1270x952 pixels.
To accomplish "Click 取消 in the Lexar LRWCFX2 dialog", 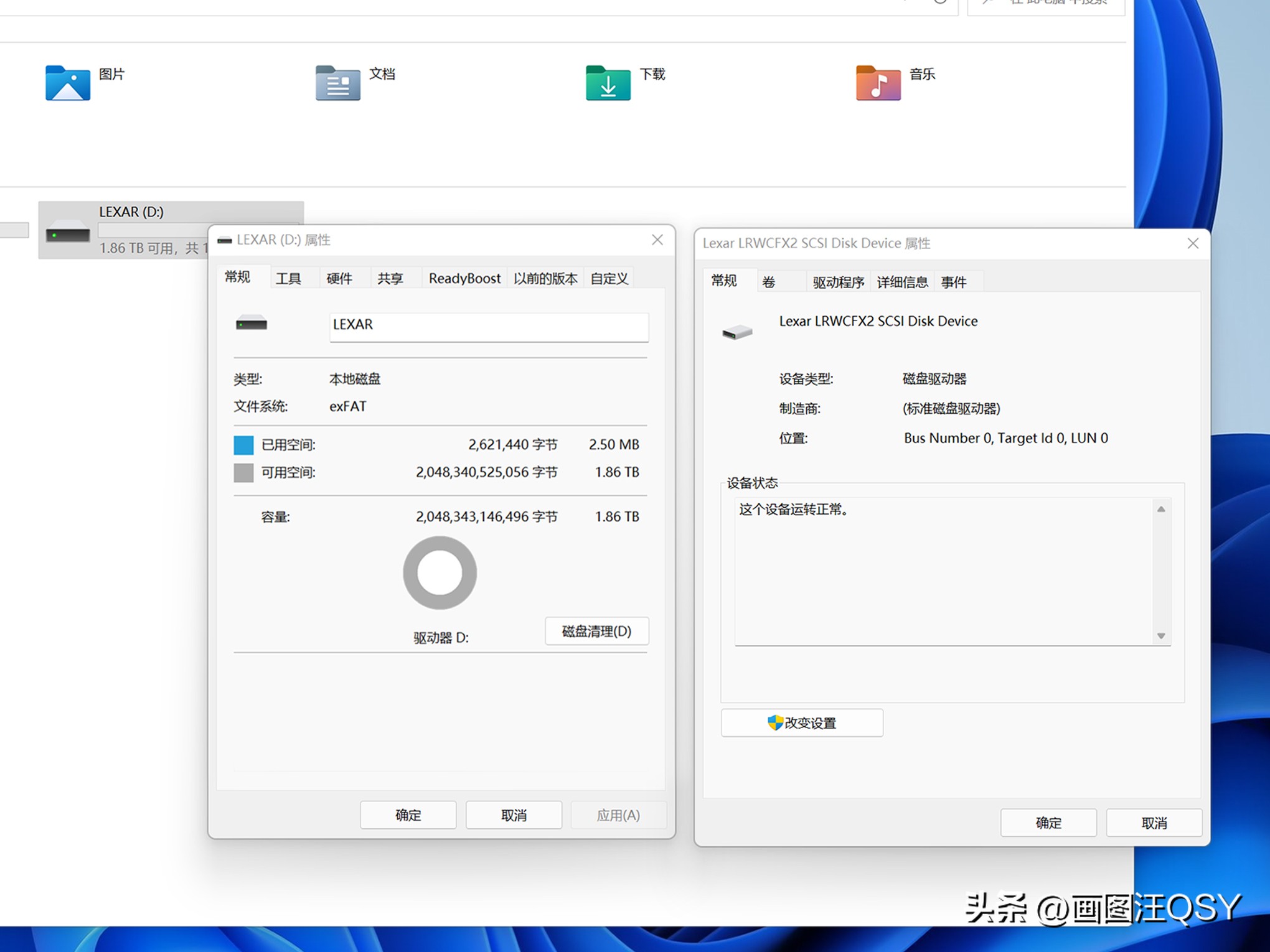I will click(x=1154, y=823).
